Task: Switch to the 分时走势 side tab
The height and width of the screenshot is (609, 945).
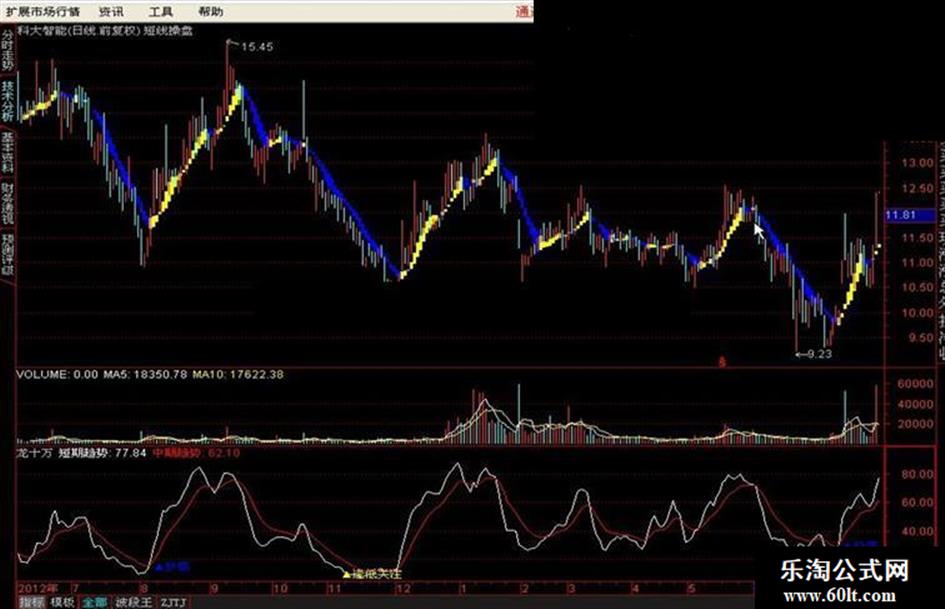Action: click(x=7, y=49)
